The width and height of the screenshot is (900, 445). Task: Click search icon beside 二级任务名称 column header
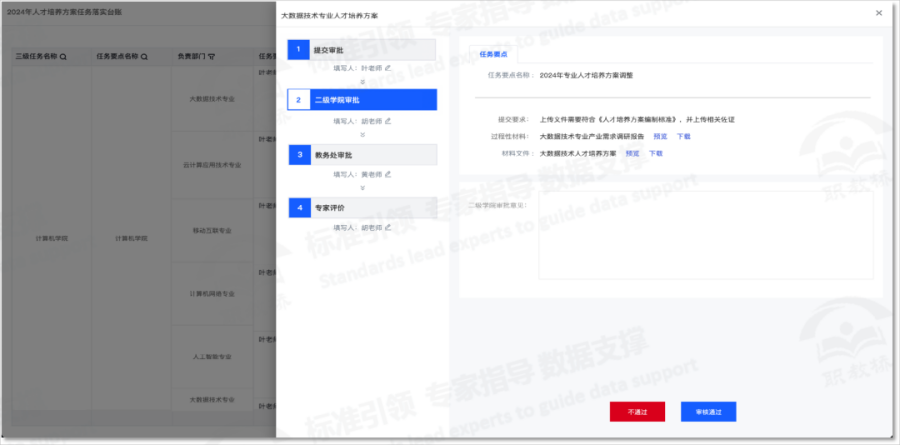tap(63, 57)
